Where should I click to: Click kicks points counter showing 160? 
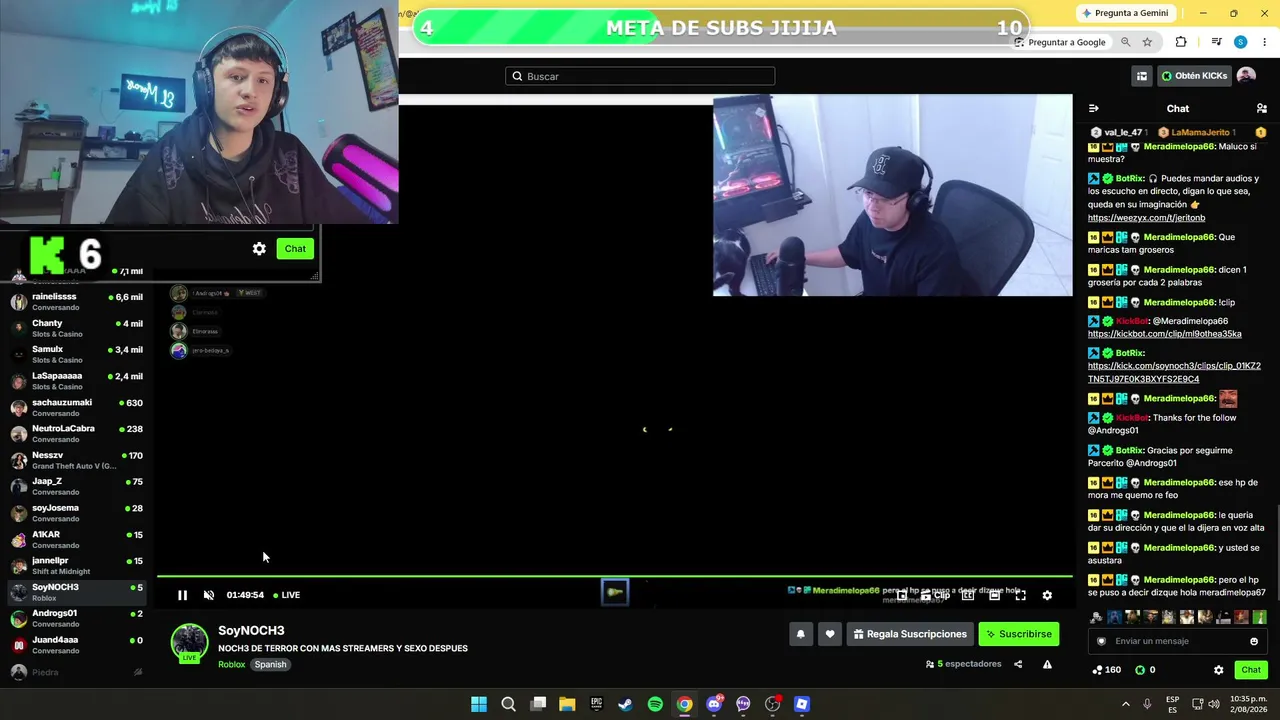coord(1106,670)
